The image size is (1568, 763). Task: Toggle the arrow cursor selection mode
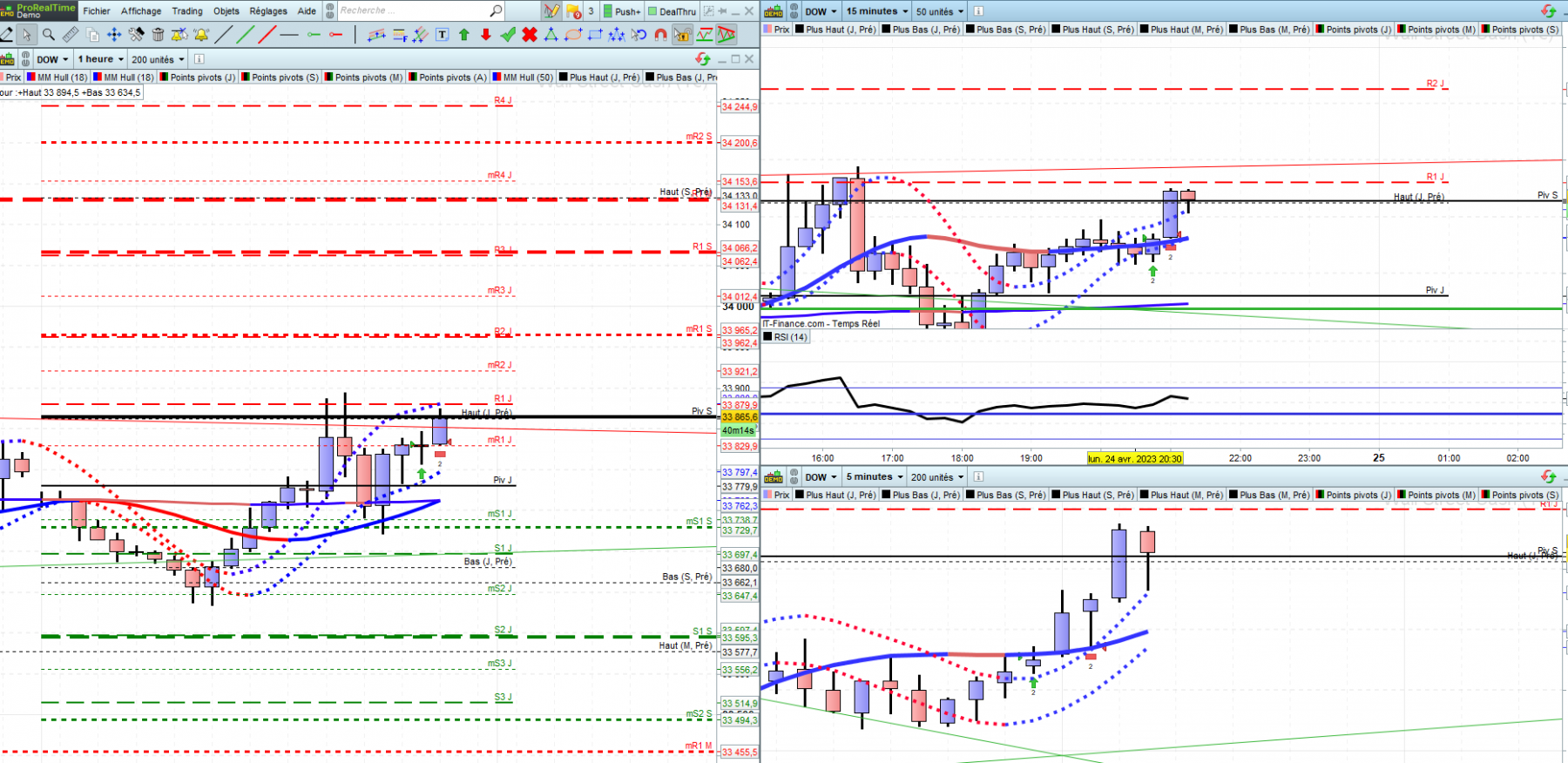(27, 35)
